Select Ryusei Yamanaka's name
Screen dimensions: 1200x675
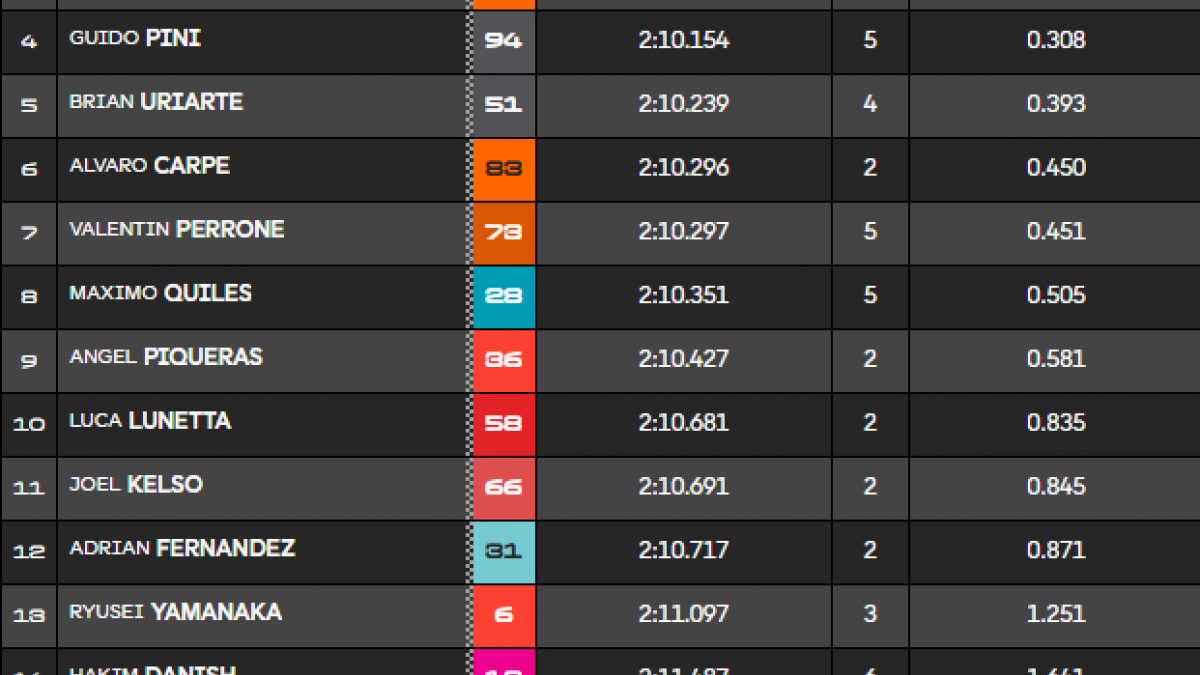[x=175, y=612]
